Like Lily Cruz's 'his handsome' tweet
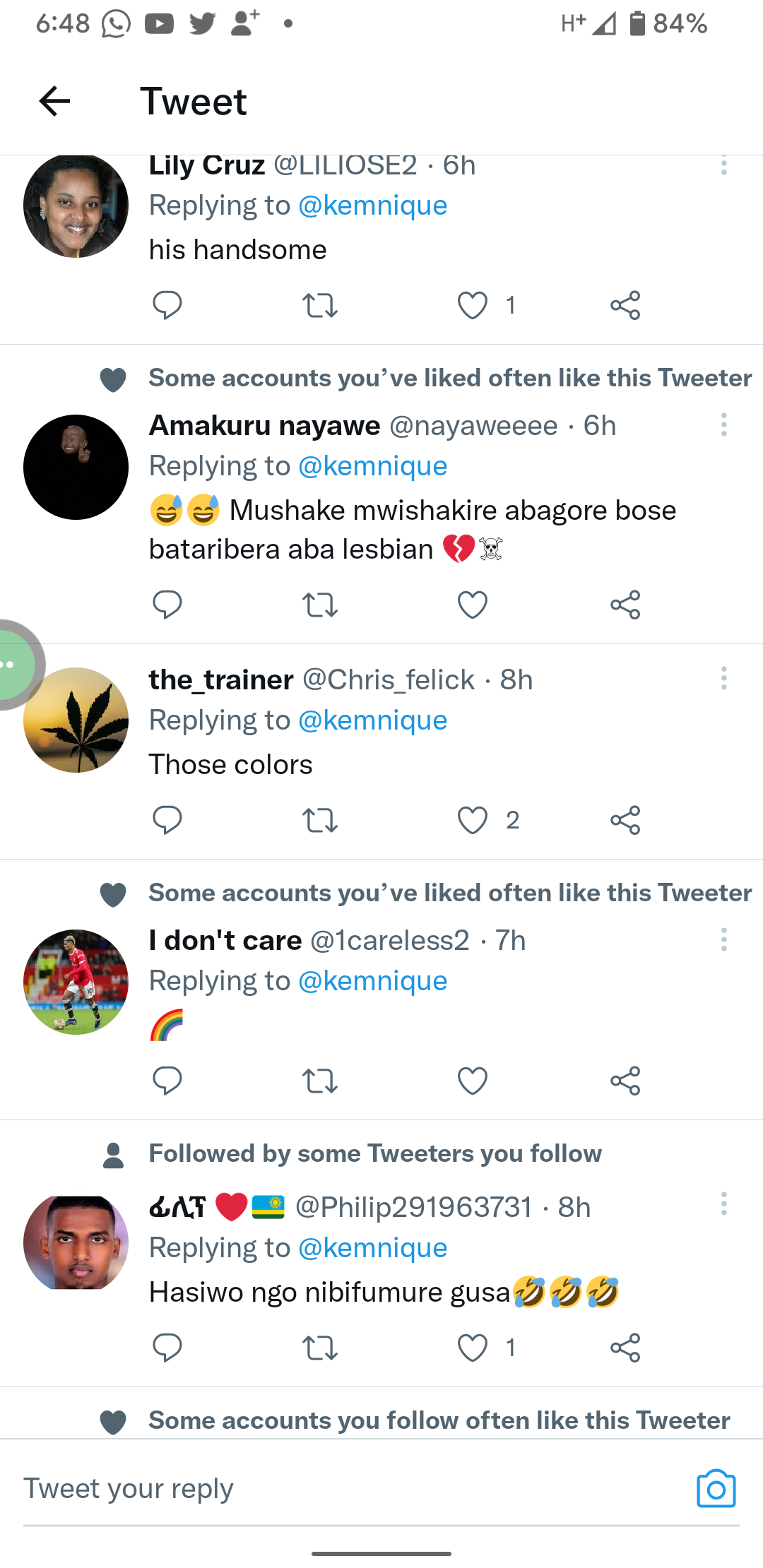Image resolution: width=763 pixels, height=1568 pixels. 473,305
